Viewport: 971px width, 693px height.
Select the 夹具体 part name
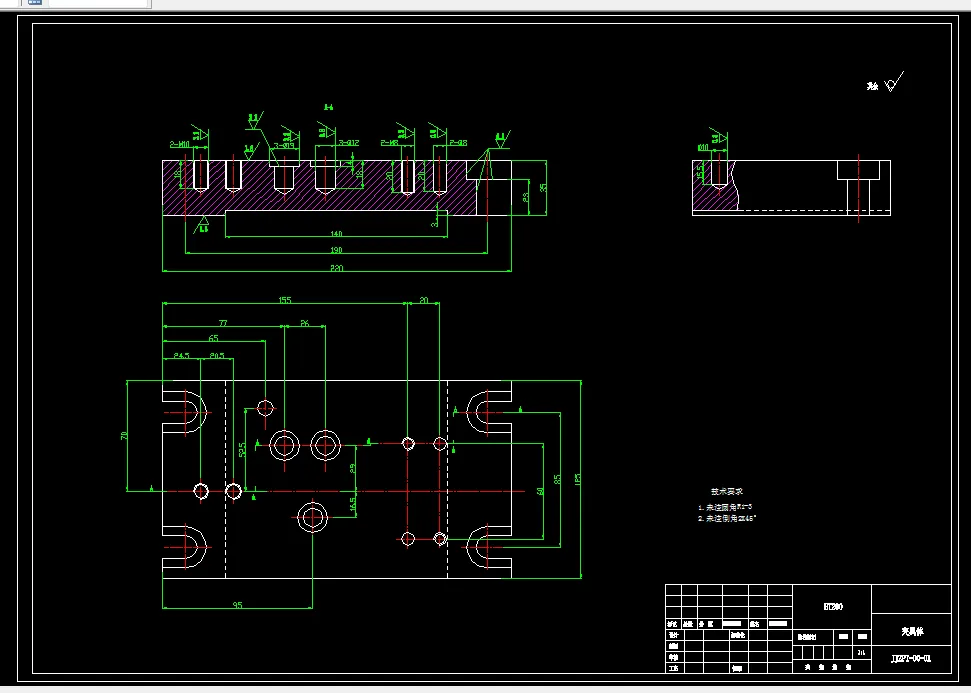click(x=912, y=631)
